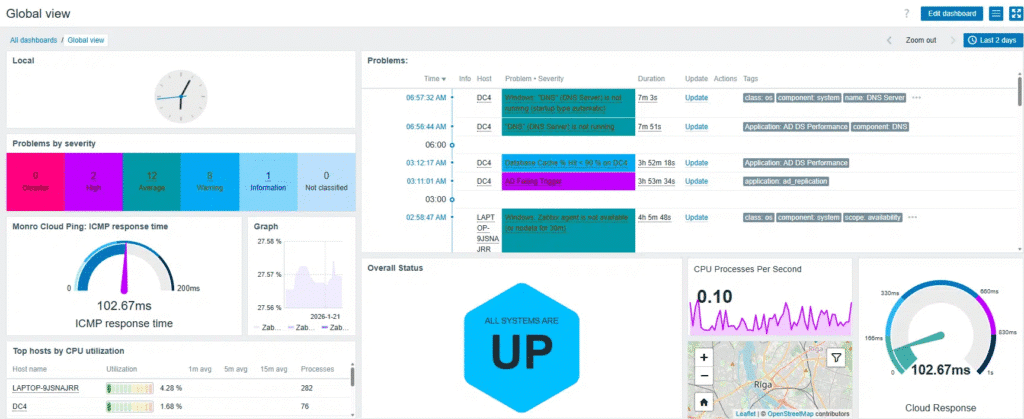1024x419 pixels.
Task: Select the Global view breadcrumb tab
Action: tap(87, 40)
